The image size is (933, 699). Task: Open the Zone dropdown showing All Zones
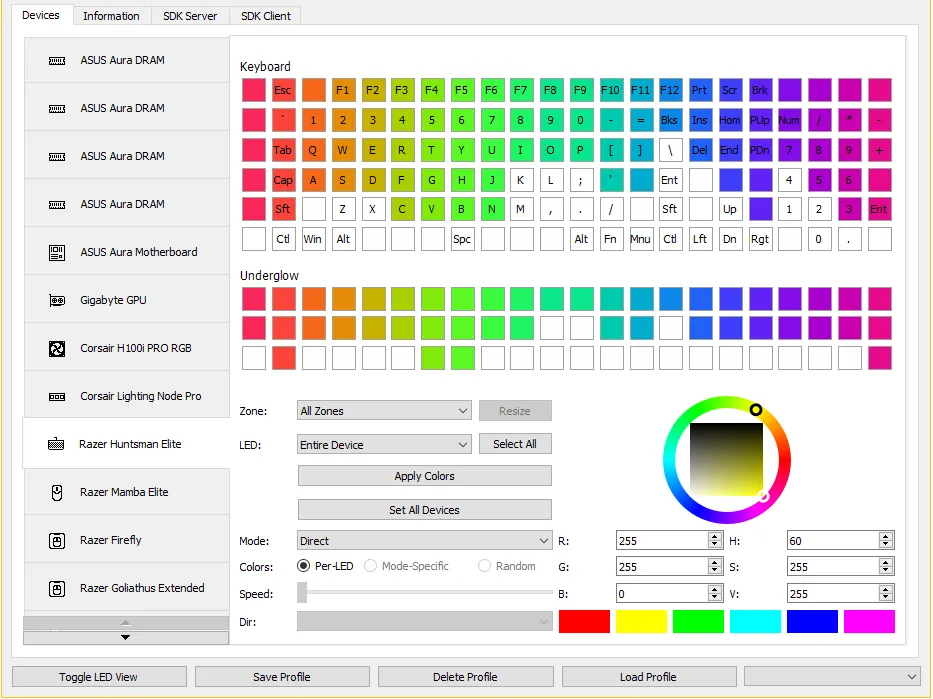[384, 411]
